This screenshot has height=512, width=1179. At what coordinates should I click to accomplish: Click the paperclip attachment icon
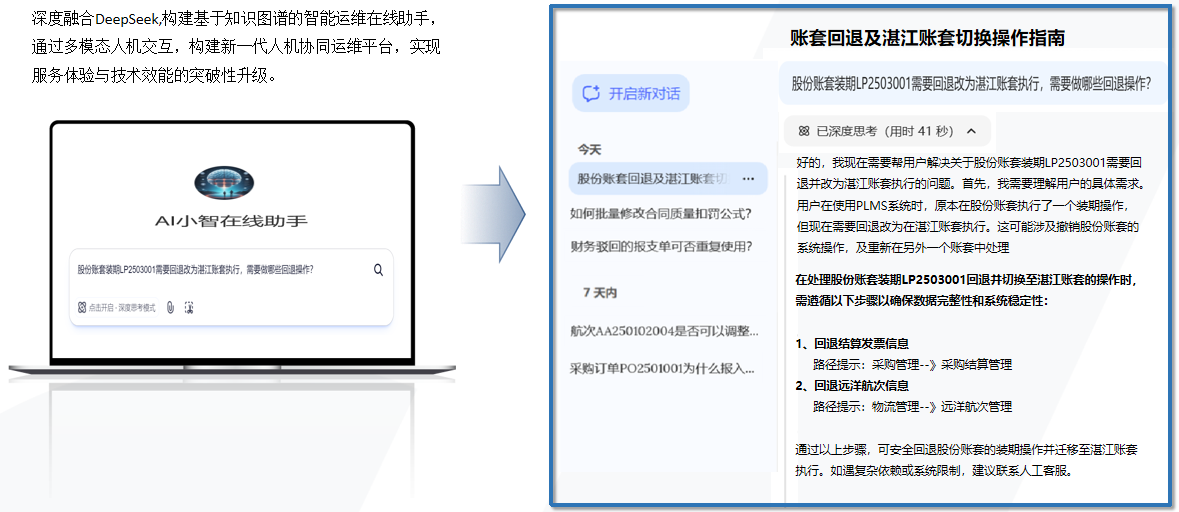click(x=170, y=307)
